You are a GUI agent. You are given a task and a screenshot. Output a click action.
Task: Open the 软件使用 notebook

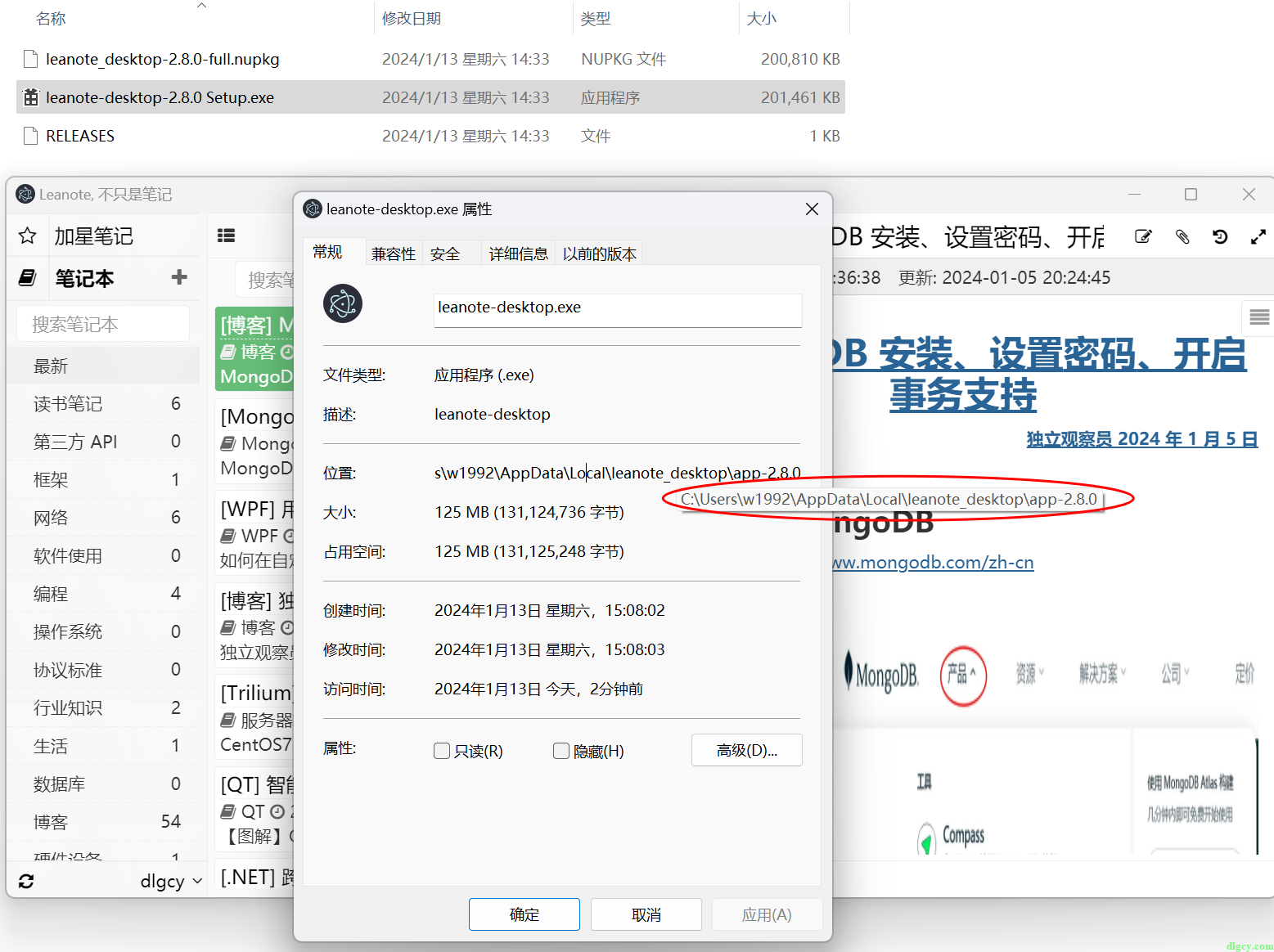[x=104, y=555]
